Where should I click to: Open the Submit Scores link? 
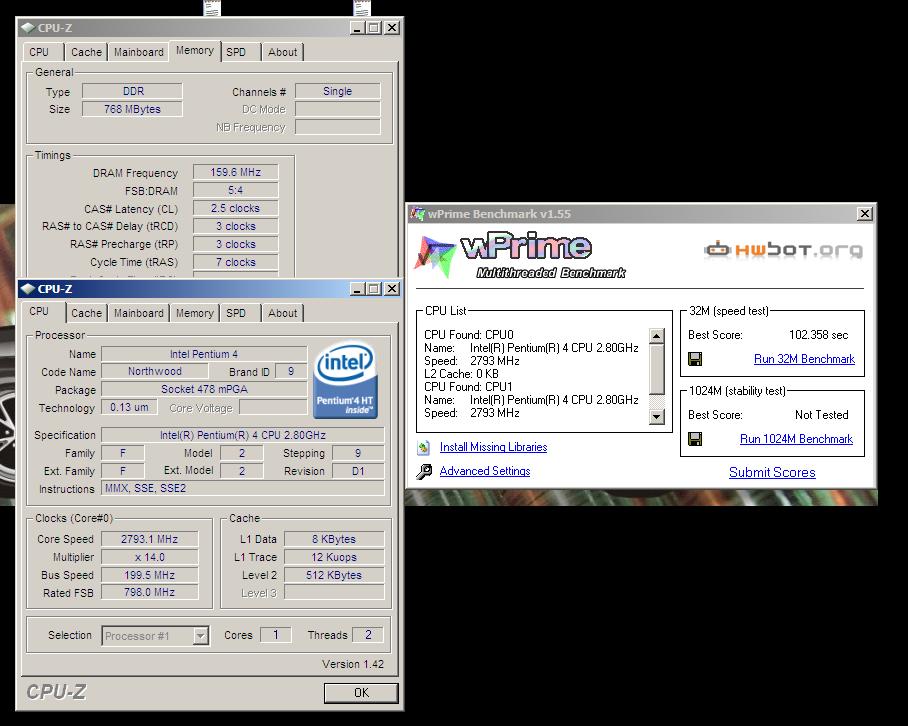[x=772, y=472]
